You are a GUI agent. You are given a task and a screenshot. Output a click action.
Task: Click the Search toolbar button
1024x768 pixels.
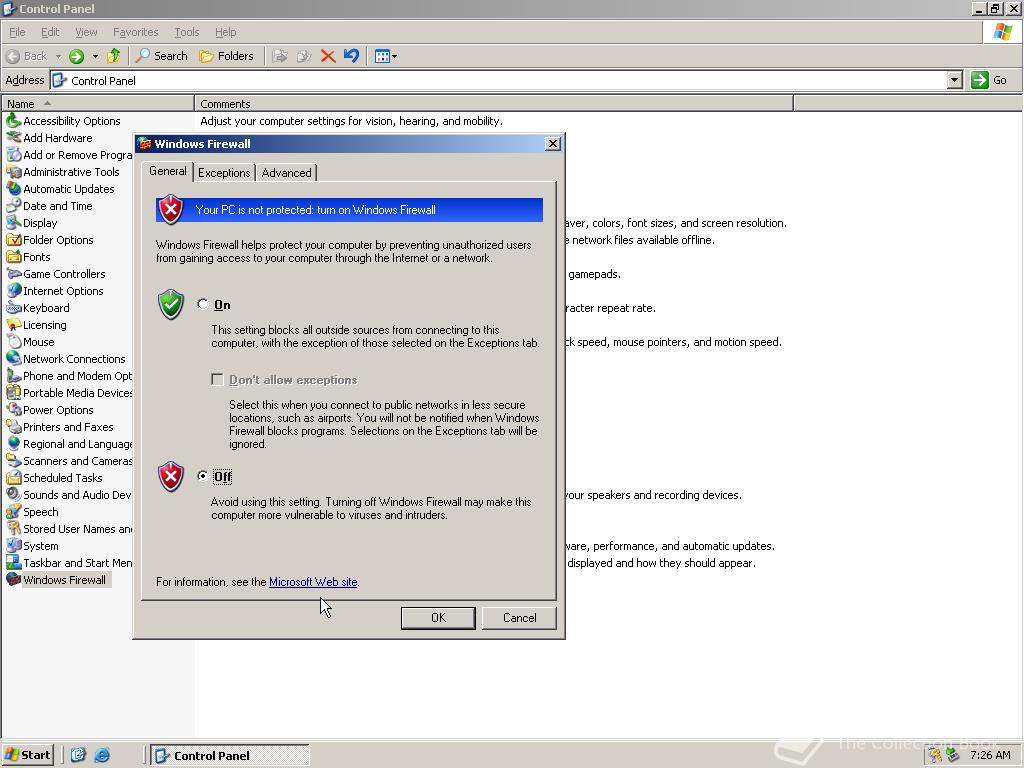161,56
